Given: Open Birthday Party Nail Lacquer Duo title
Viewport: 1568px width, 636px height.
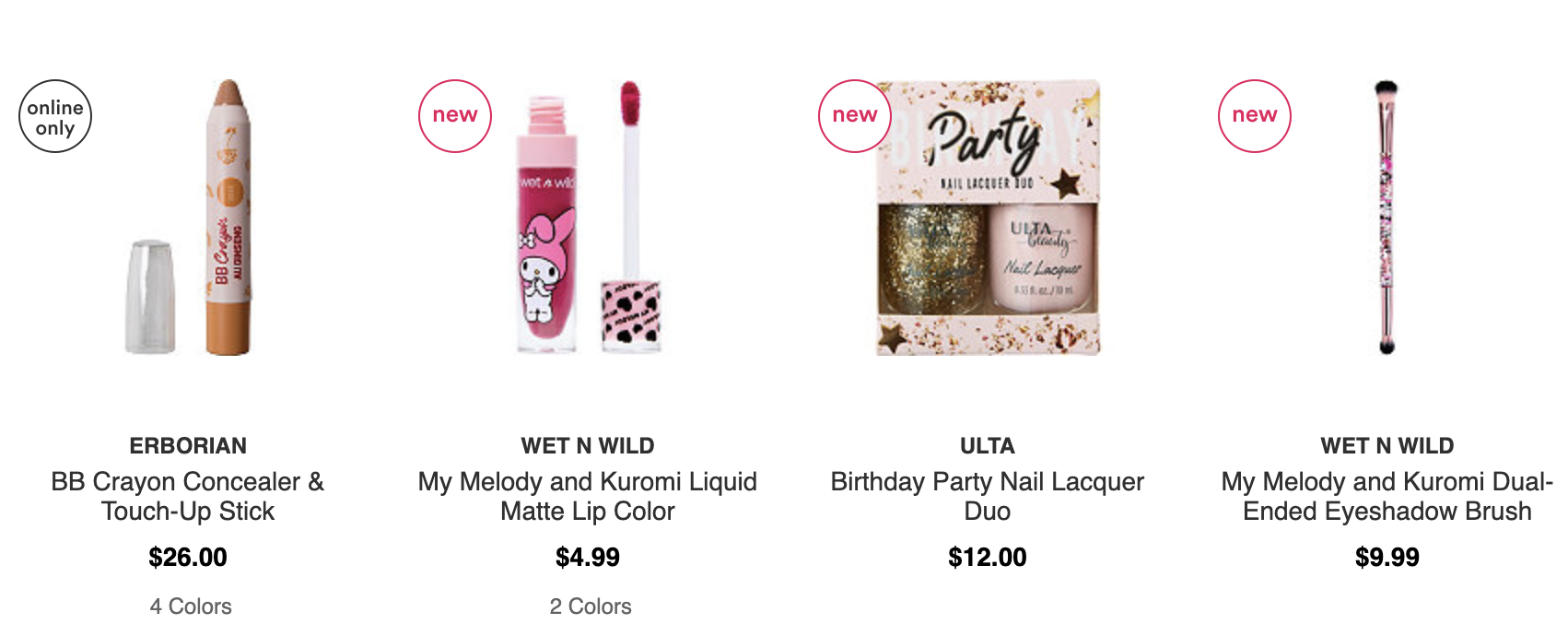Looking at the screenshot, I should 988,496.
